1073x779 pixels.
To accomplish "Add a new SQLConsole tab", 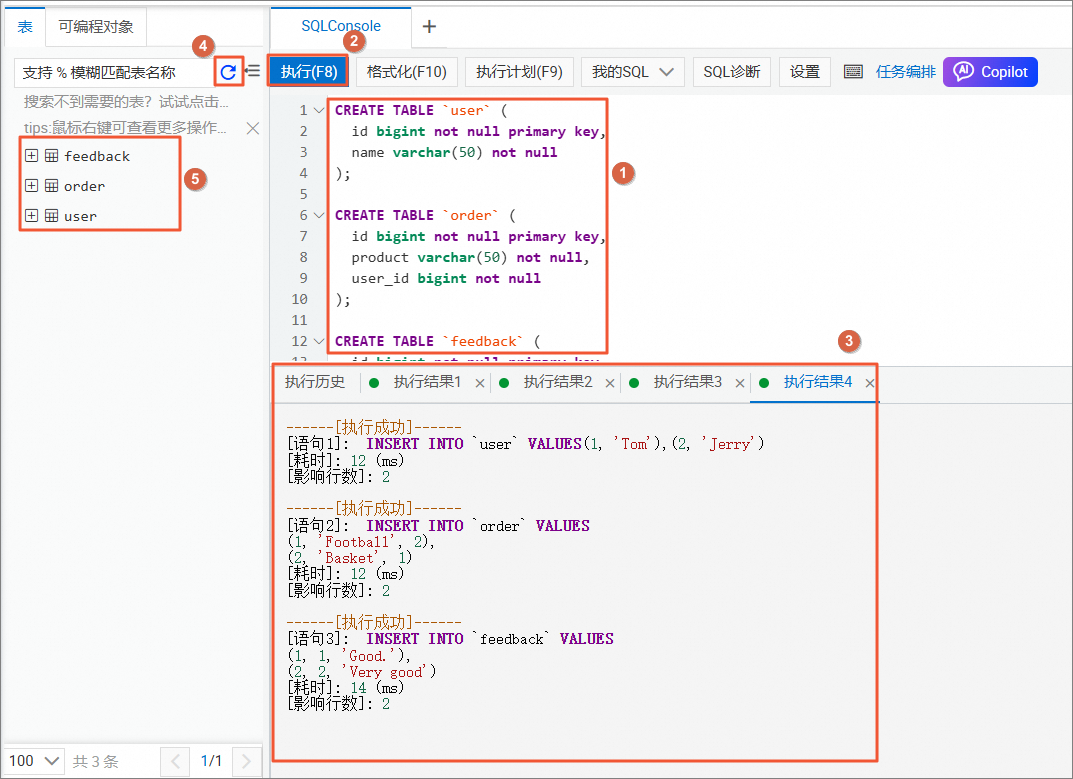I will (x=429, y=27).
